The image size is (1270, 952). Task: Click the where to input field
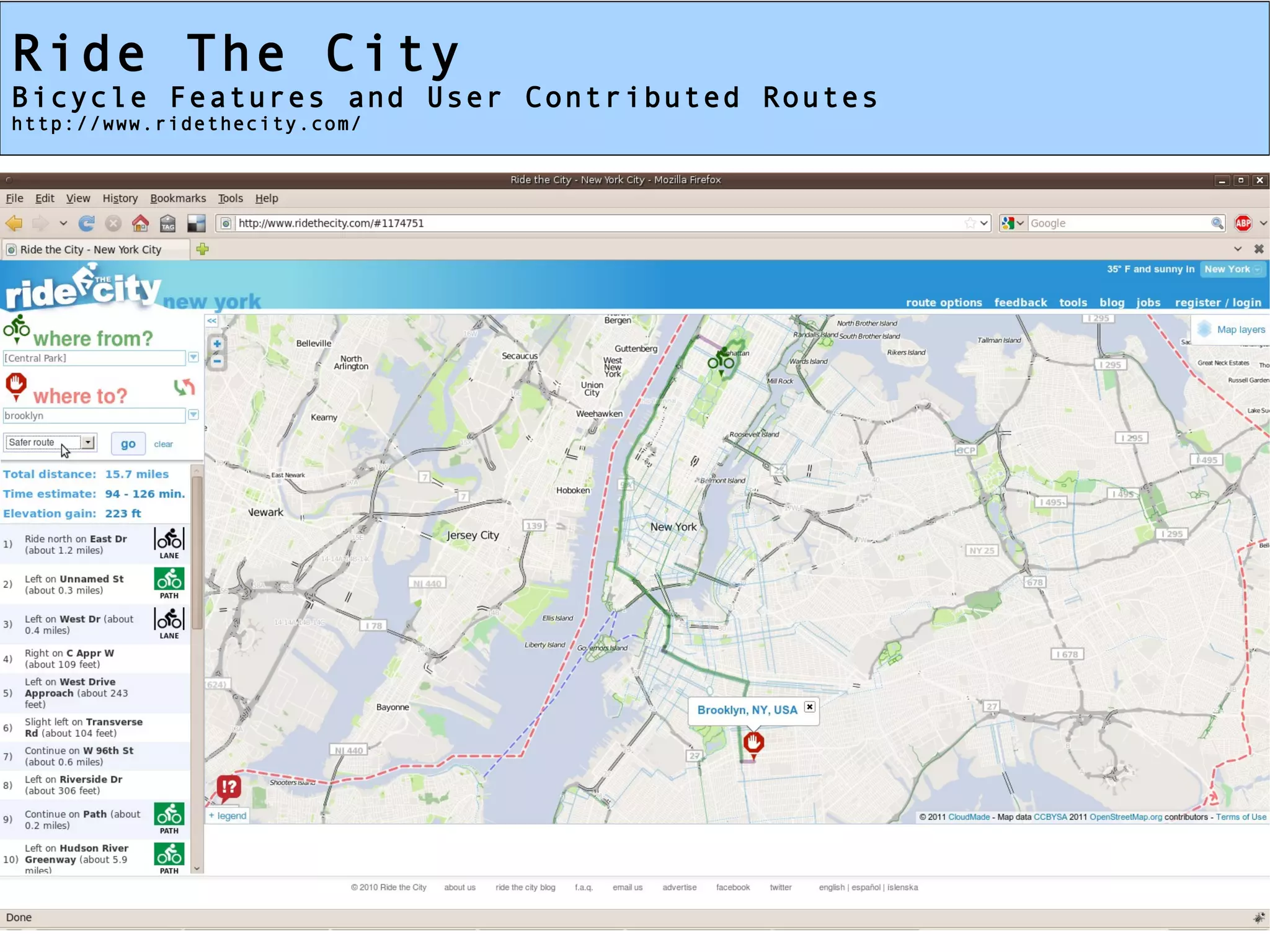94,416
